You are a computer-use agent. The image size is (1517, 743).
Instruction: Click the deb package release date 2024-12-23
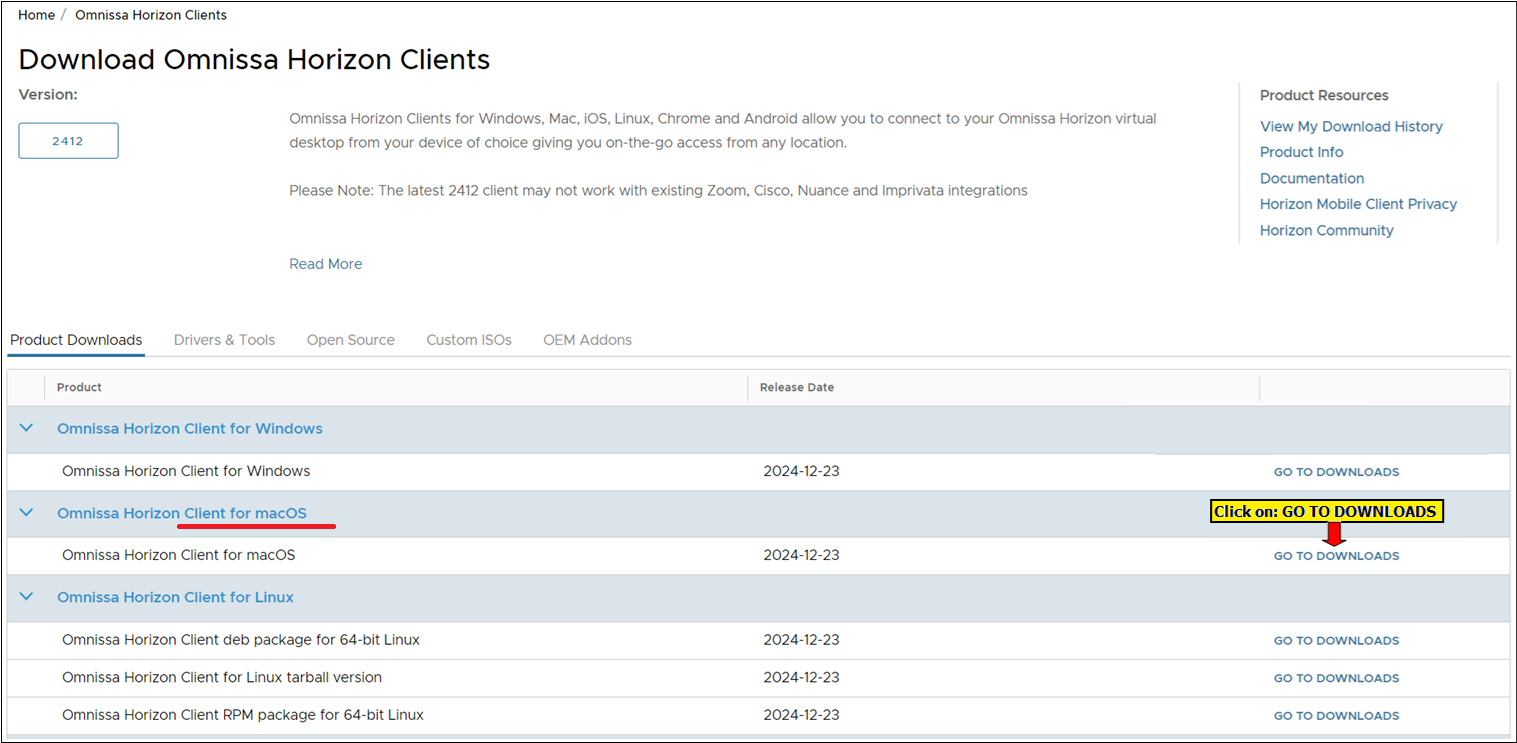pos(801,640)
